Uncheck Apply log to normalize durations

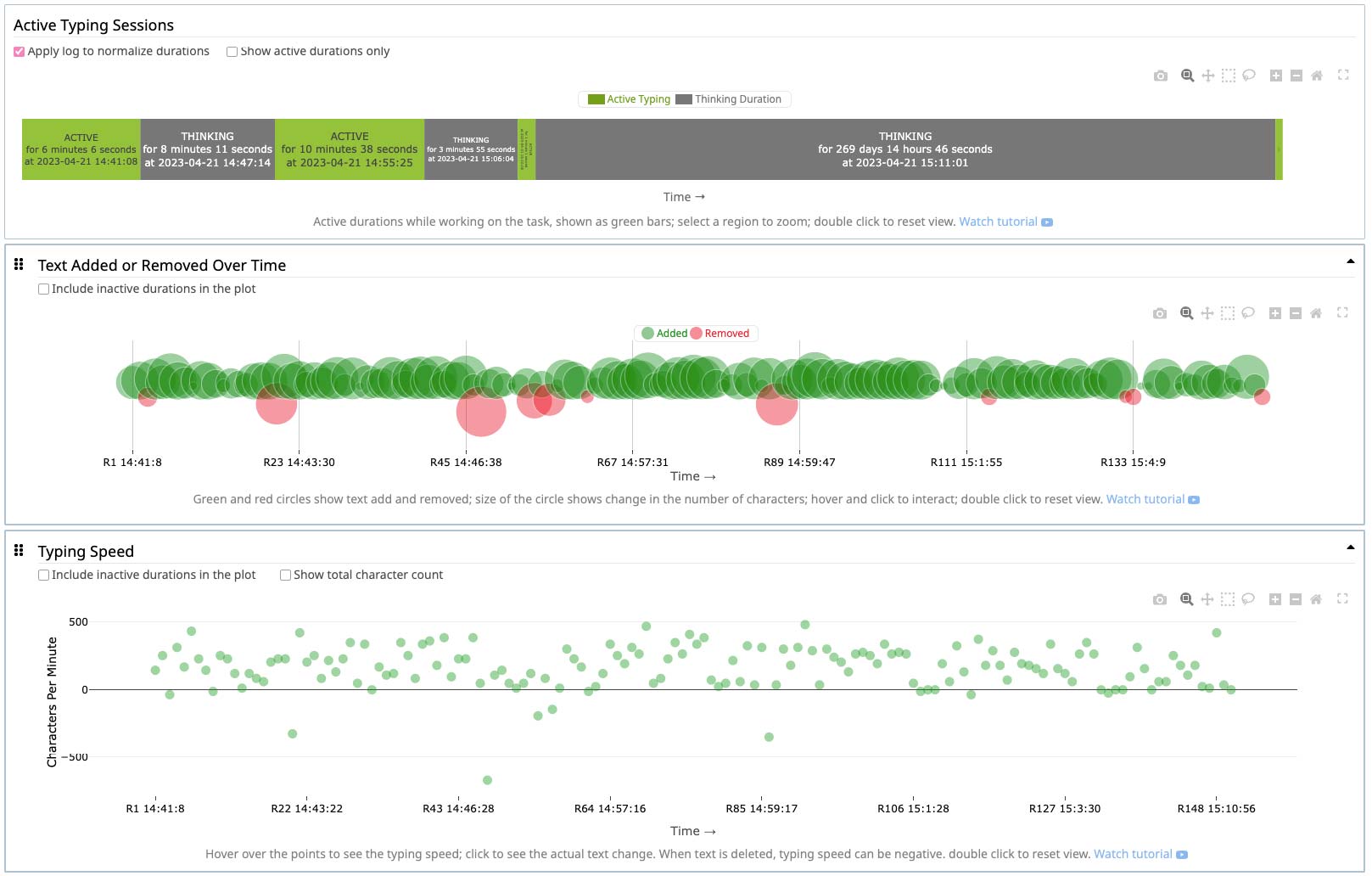[x=20, y=52]
